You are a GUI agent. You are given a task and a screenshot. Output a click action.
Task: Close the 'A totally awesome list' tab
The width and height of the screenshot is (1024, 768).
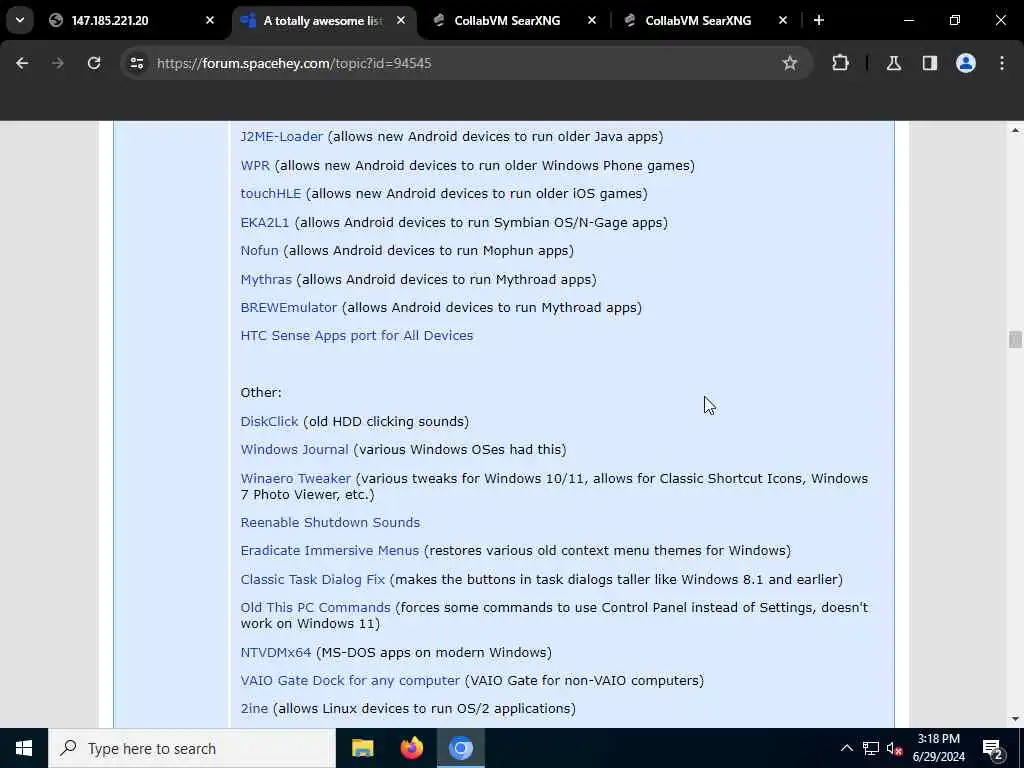401,20
